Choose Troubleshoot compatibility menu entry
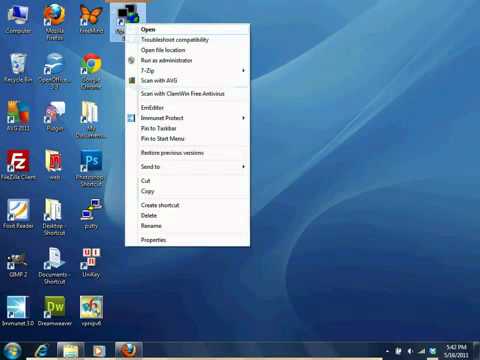This screenshot has width=480, height=360. point(187,40)
